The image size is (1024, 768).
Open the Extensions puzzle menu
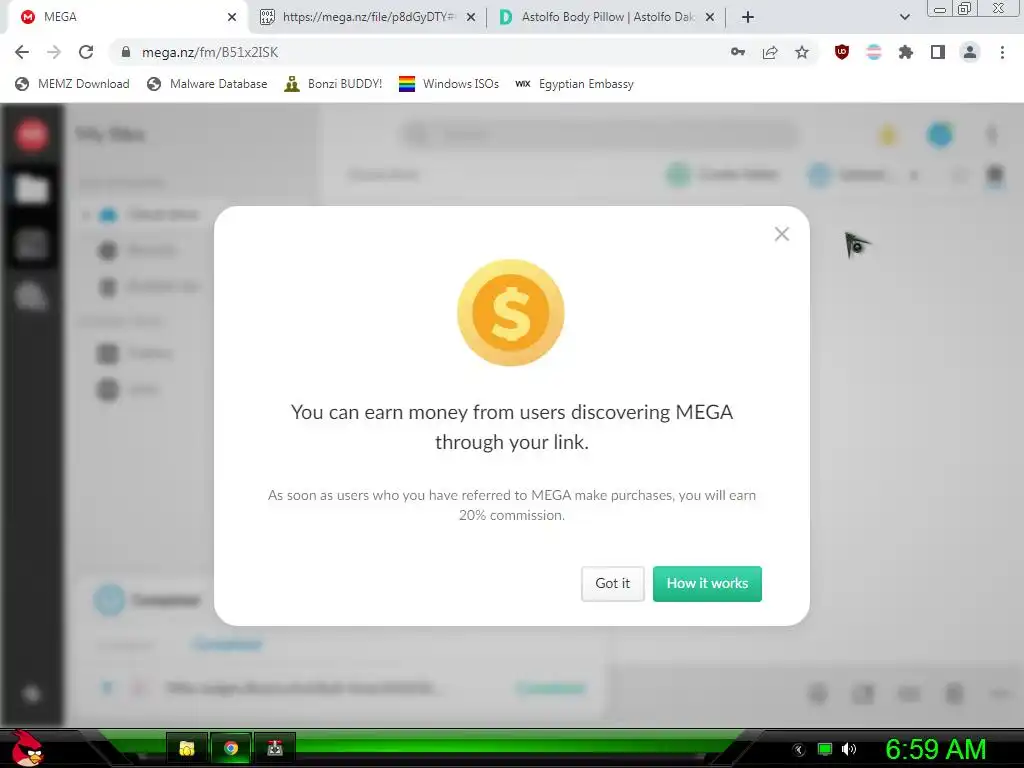pos(906,52)
